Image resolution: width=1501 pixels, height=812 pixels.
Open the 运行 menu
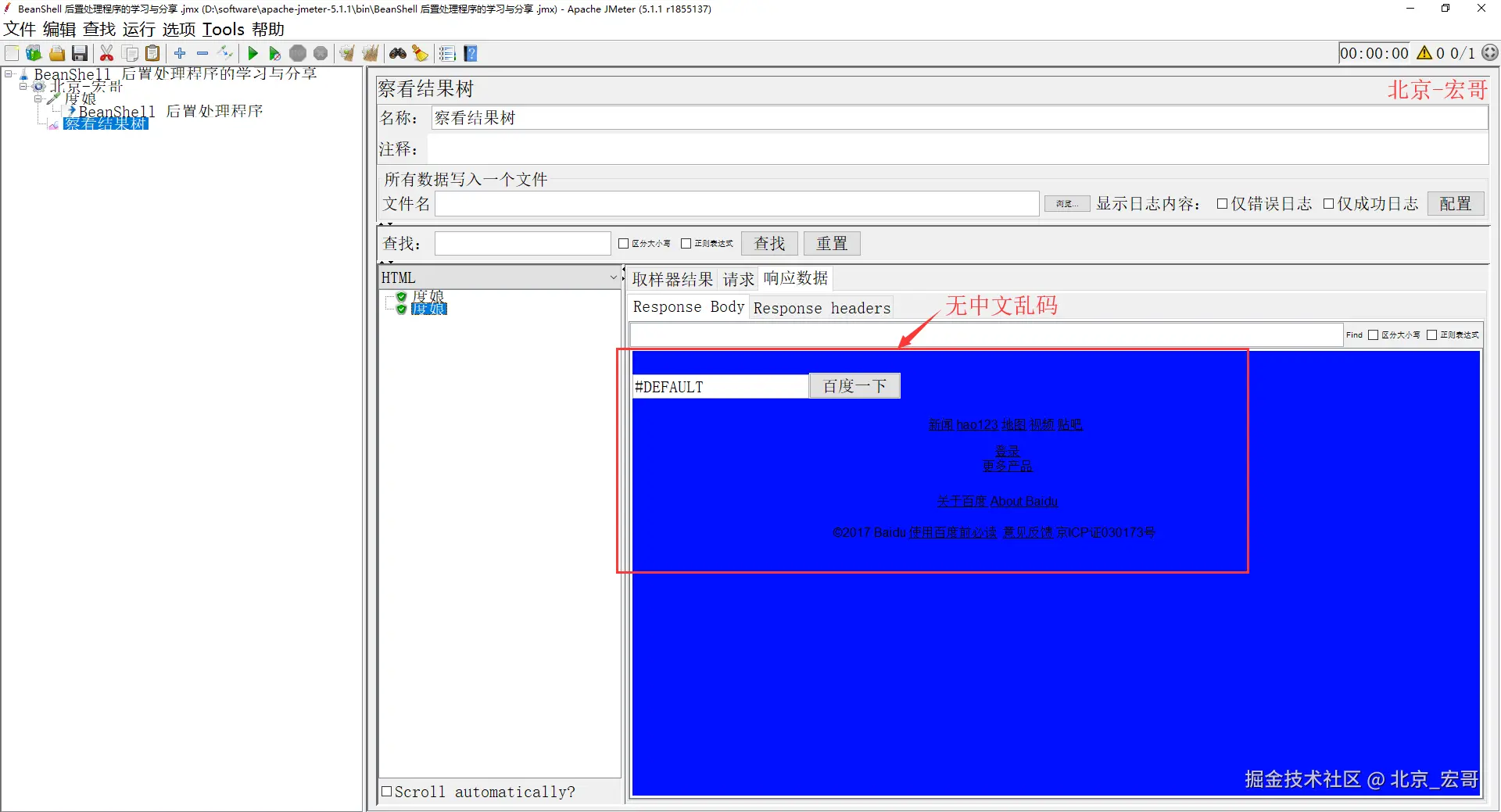pyautogui.click(x=139, y=30)
